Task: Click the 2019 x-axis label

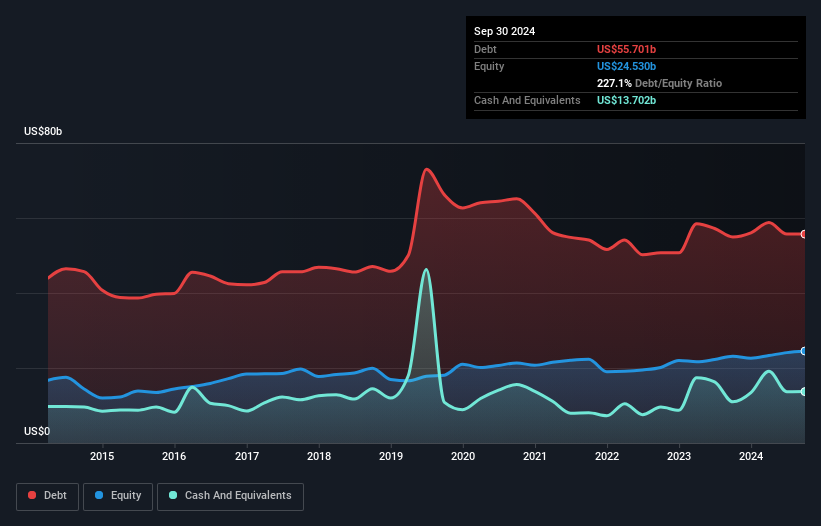Action: pos(391,456)
